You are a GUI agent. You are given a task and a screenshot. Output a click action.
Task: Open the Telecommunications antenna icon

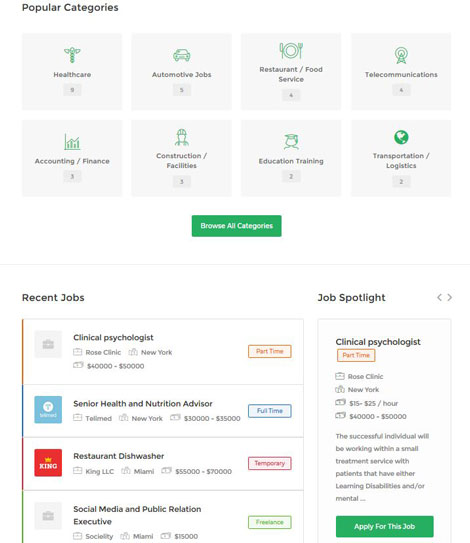(x=401, y=55)
